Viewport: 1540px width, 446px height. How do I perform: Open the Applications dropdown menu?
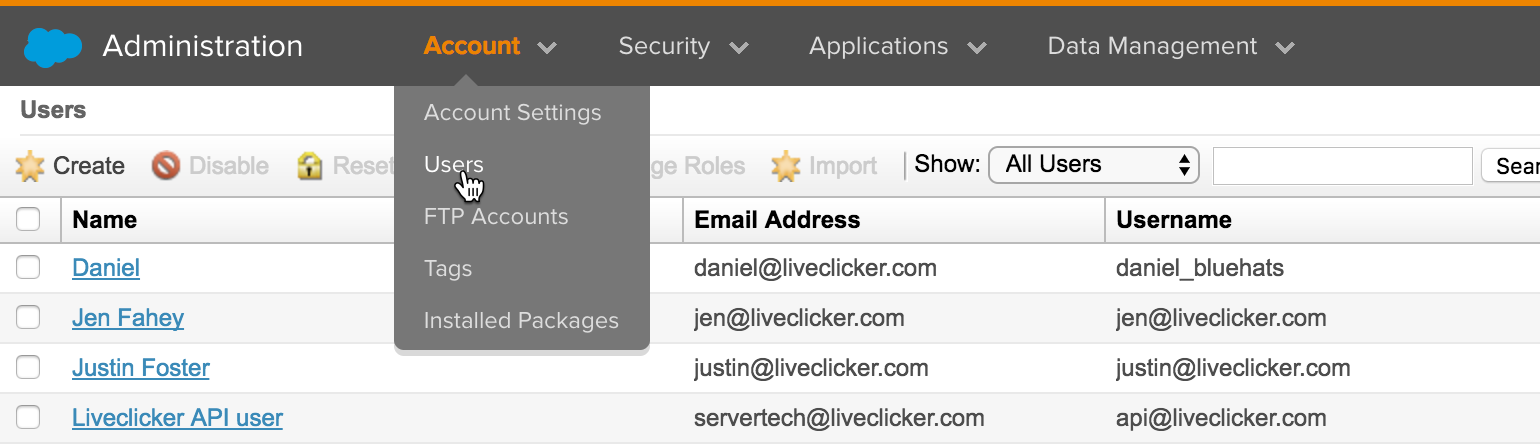pos(897,47)
